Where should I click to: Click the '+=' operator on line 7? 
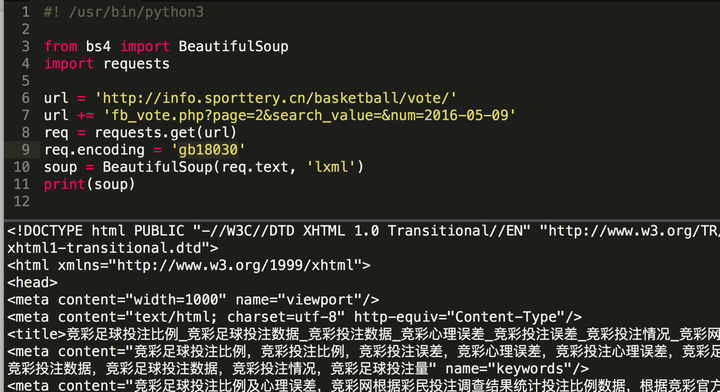tap(86, 115)
